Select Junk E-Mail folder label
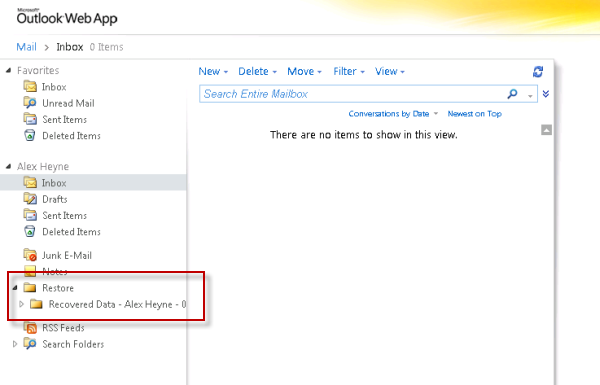This screenshot has height=385, width=600. pyautogui.click(x=67, y=255)
